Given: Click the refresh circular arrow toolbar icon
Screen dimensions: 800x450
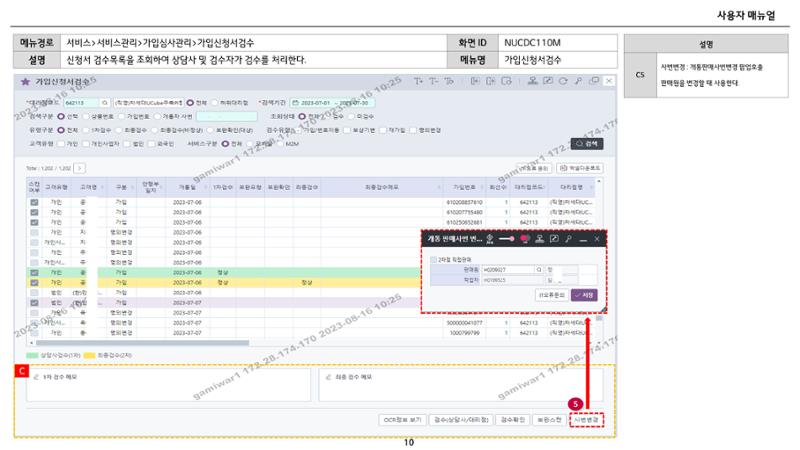Looking at the screenshot, I should (x=563, y=81).
